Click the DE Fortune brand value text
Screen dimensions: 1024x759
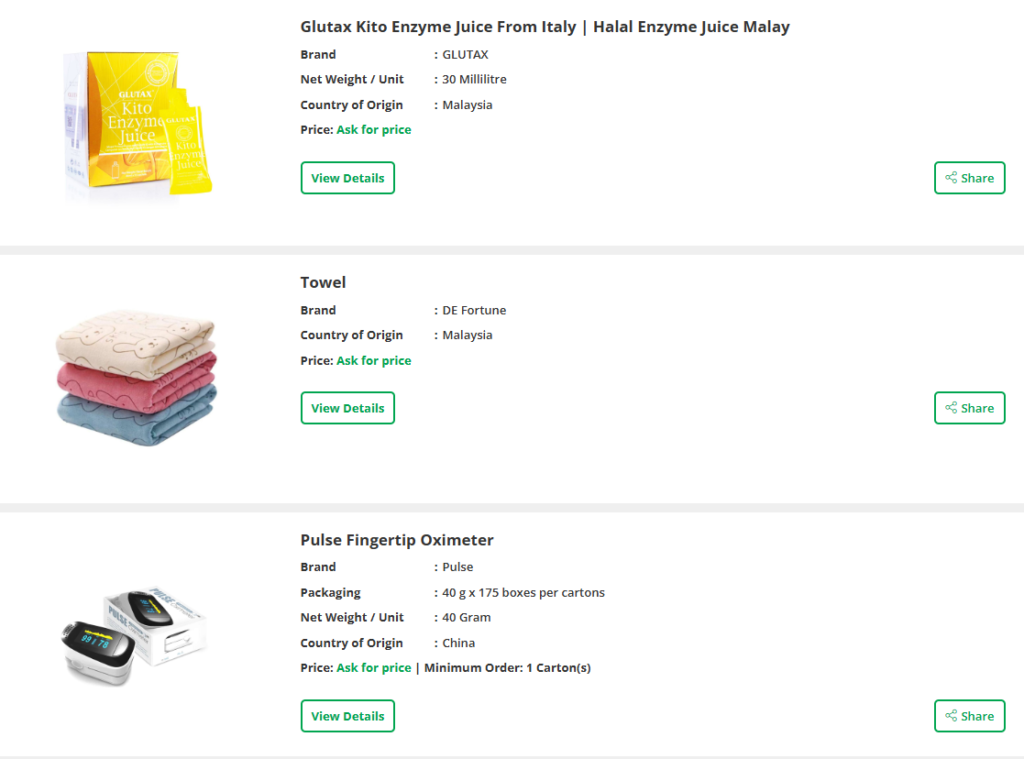[x=474, y=311]
